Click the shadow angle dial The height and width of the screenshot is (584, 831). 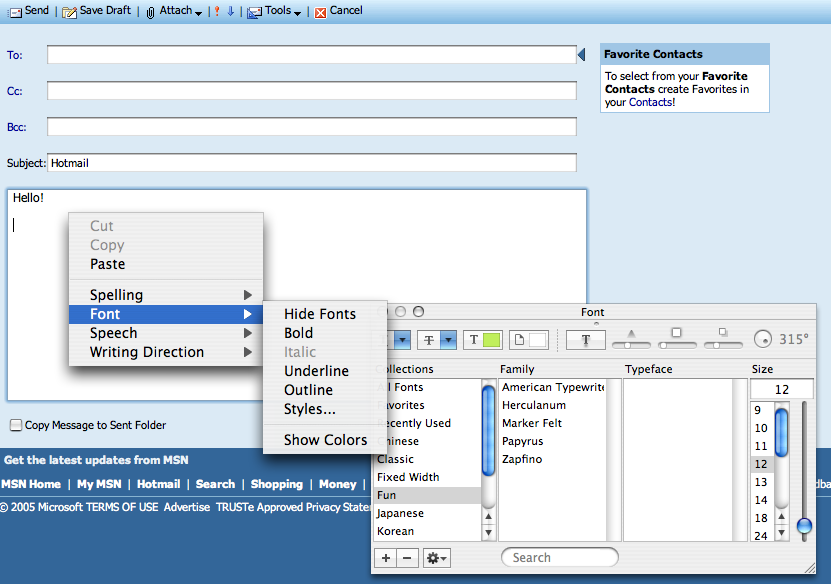point(763,339)
